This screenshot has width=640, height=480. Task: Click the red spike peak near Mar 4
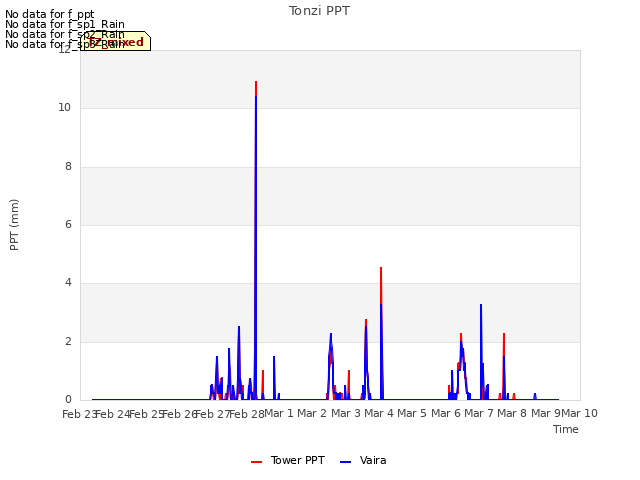point(381,269)
